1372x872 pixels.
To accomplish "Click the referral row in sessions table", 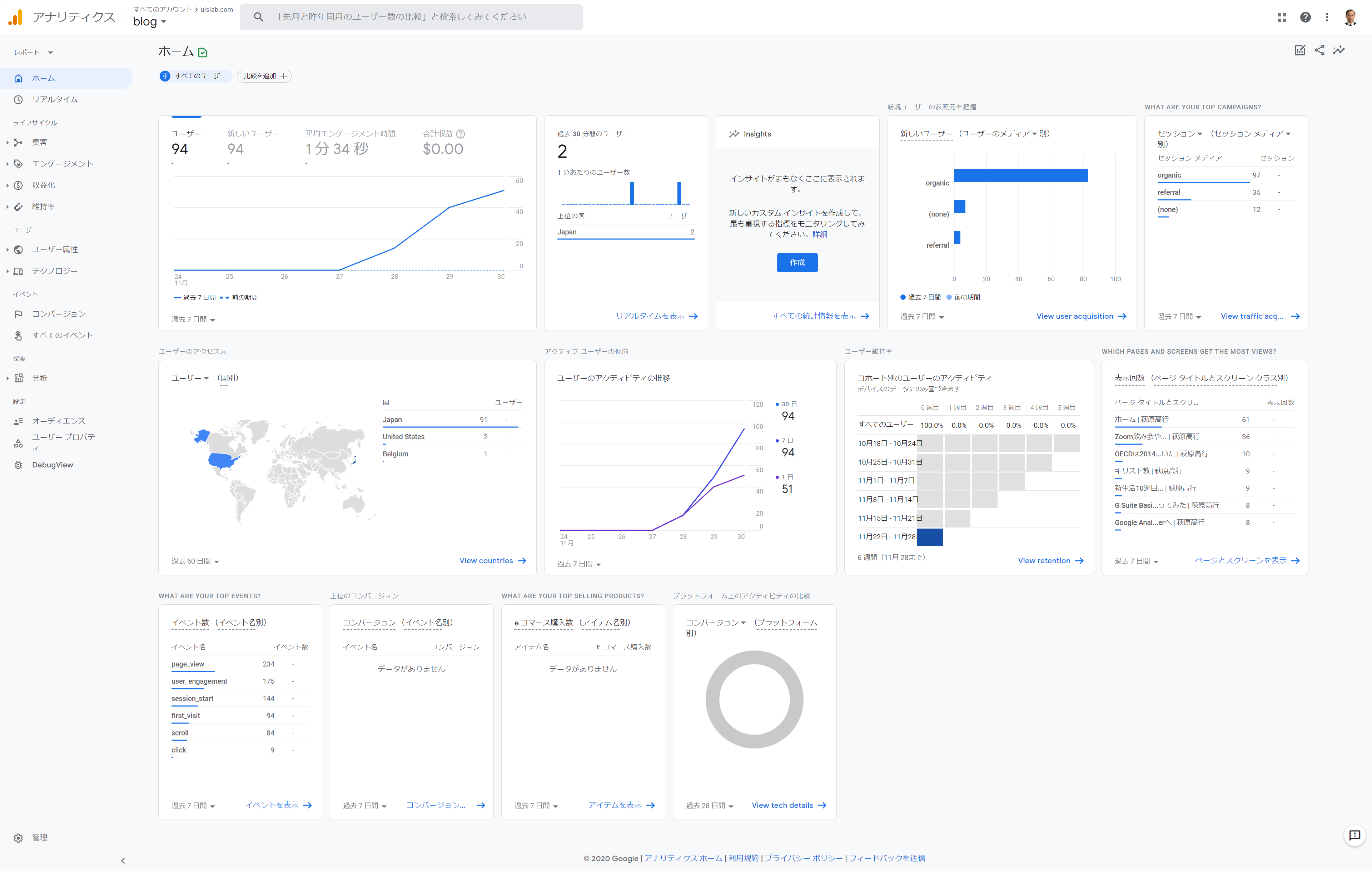I will pos(1226,193).
